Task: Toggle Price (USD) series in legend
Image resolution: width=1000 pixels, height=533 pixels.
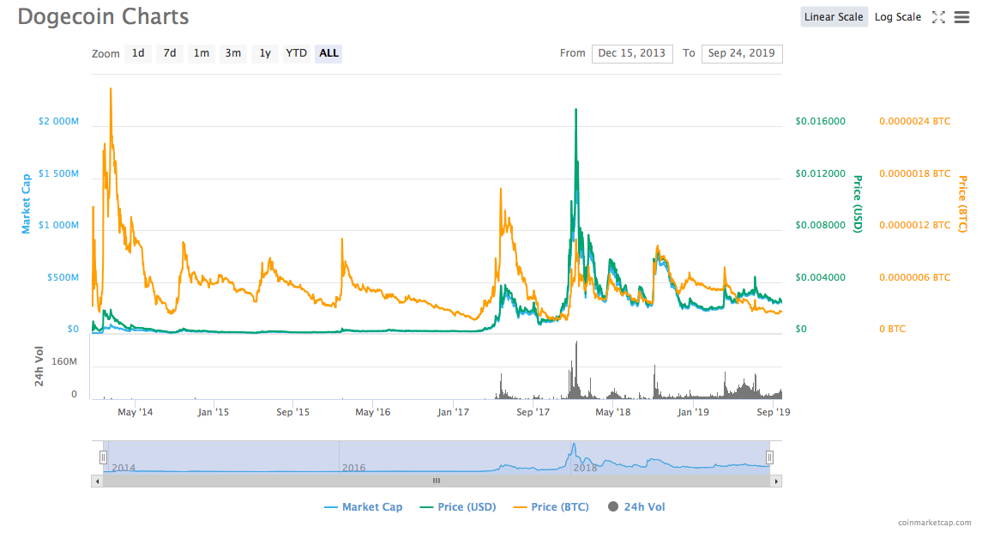Action: pyautogui.click(x=458, y=507)
